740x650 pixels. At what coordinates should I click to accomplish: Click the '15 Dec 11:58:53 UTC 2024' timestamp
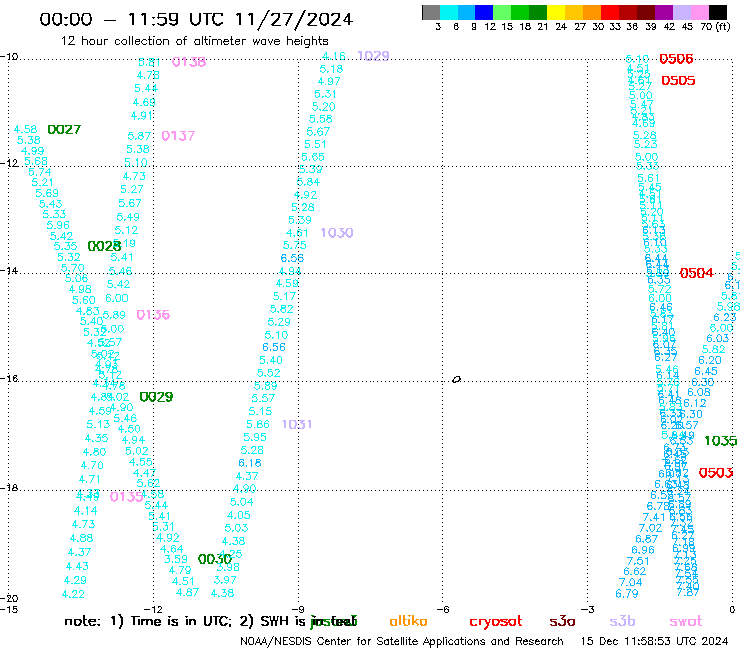tap(654, 642)
